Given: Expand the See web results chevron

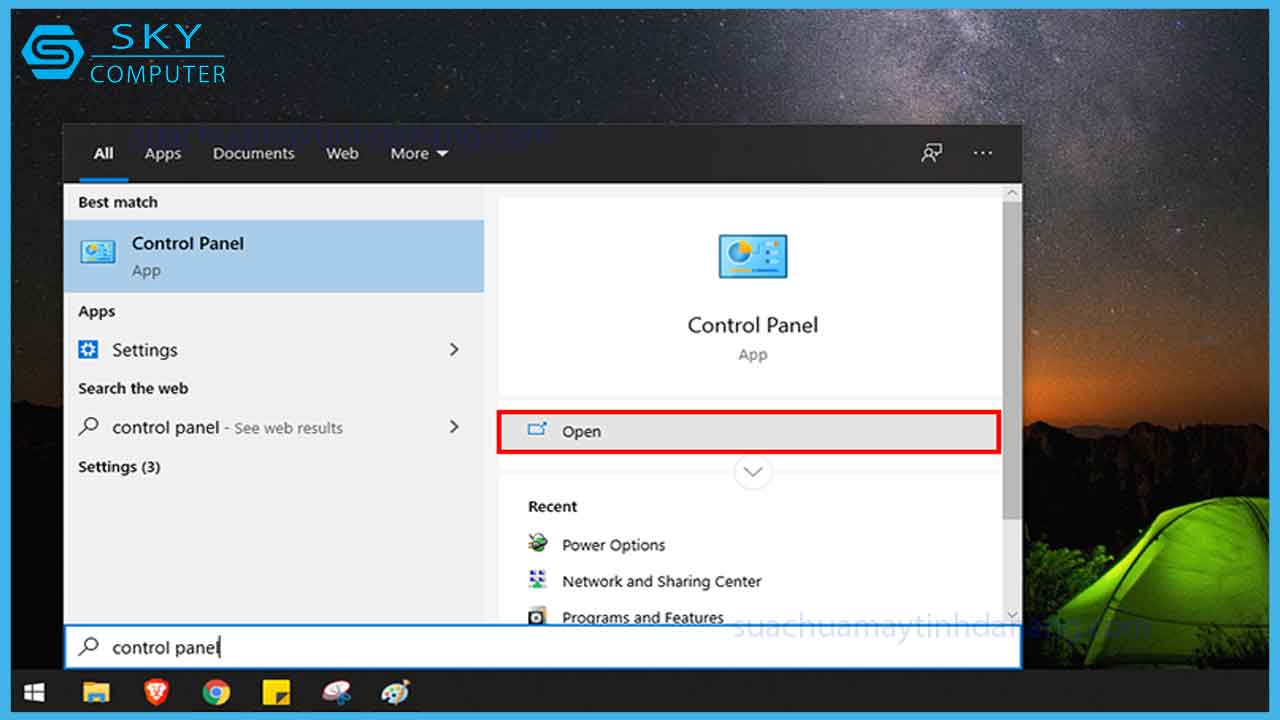Looking at the screenshot, I should point(454,427).
